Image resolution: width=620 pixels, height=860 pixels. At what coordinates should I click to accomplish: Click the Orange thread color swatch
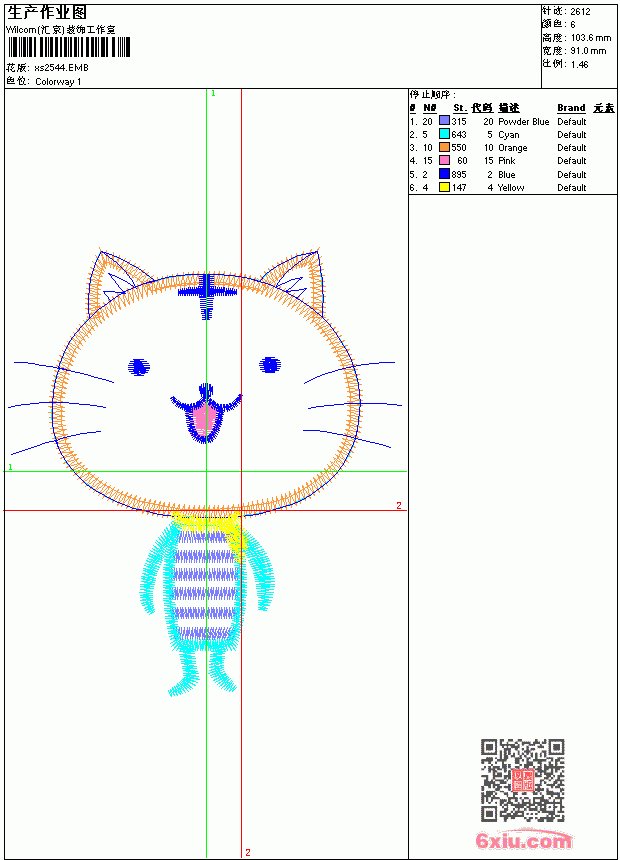(x=444, y=147)
